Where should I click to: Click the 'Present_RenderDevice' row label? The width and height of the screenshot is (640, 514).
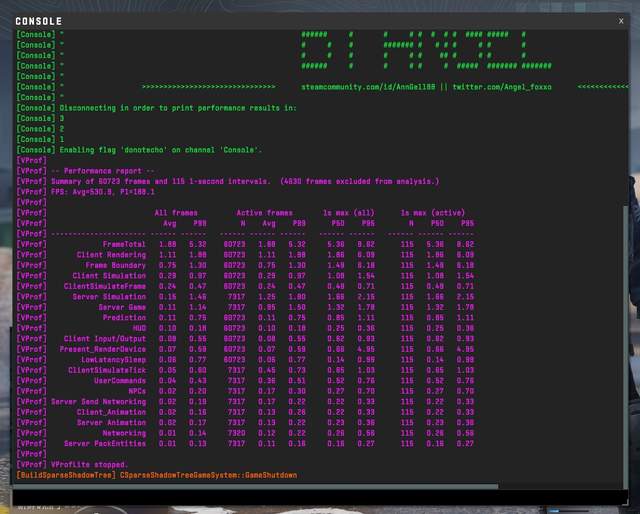pos(102,349)
